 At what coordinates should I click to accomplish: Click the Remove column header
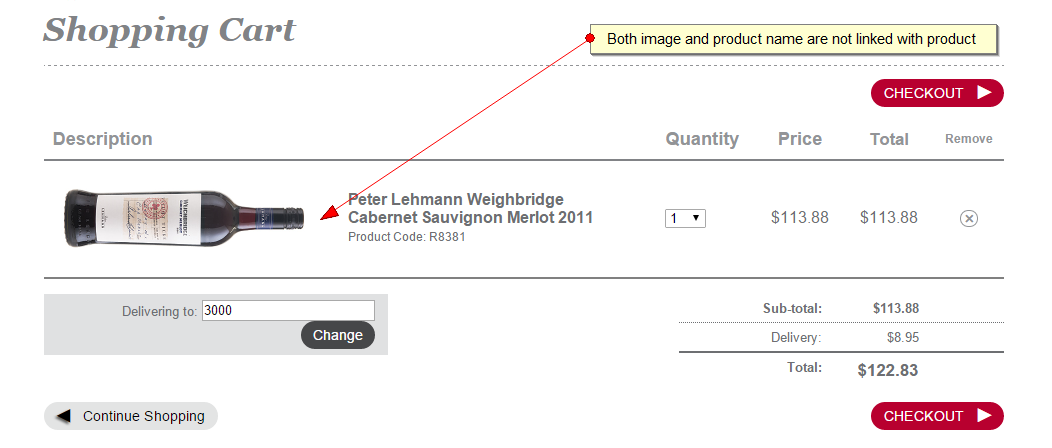click(x=968, y=139)
